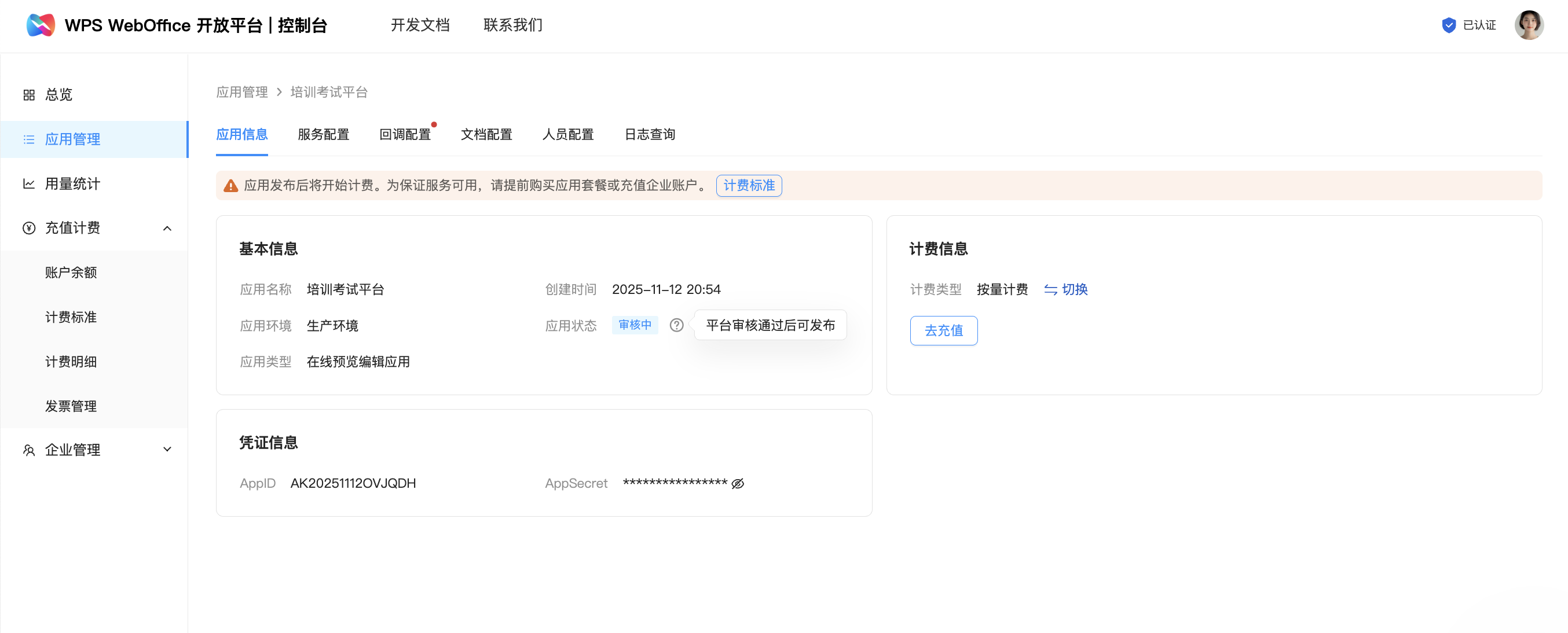
Task: Collapse the 充值计费 sidebar section
Action: tap(167, 228)
